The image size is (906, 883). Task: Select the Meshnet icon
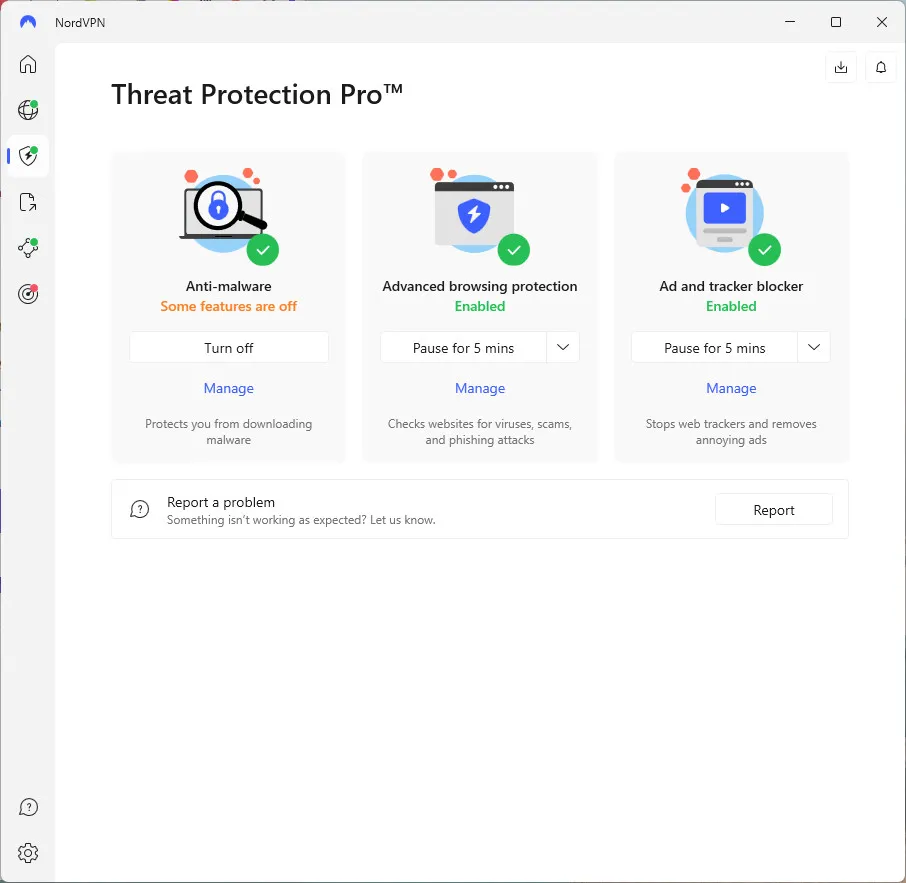point(27,248)
